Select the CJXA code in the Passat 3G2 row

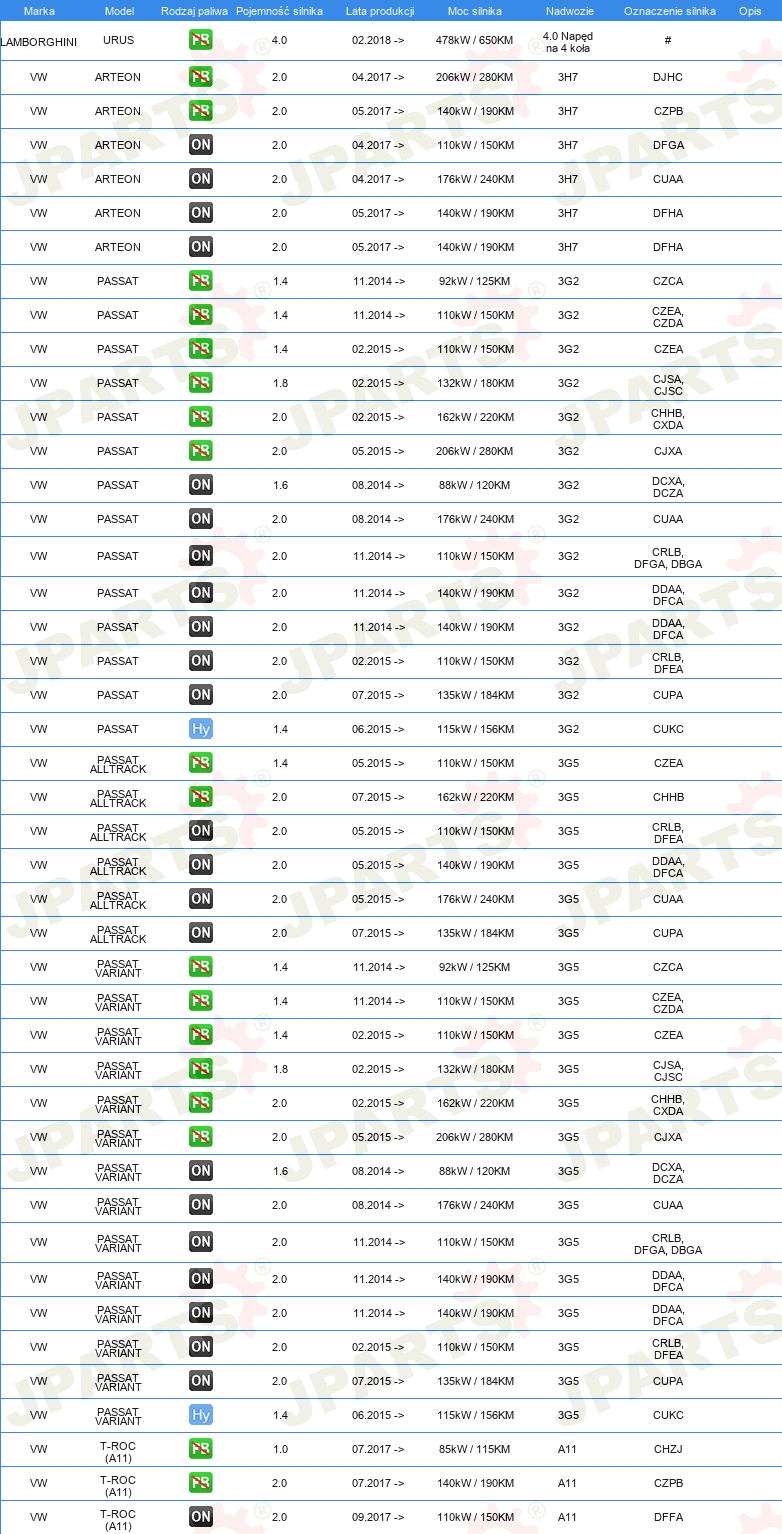click(668, 451)
